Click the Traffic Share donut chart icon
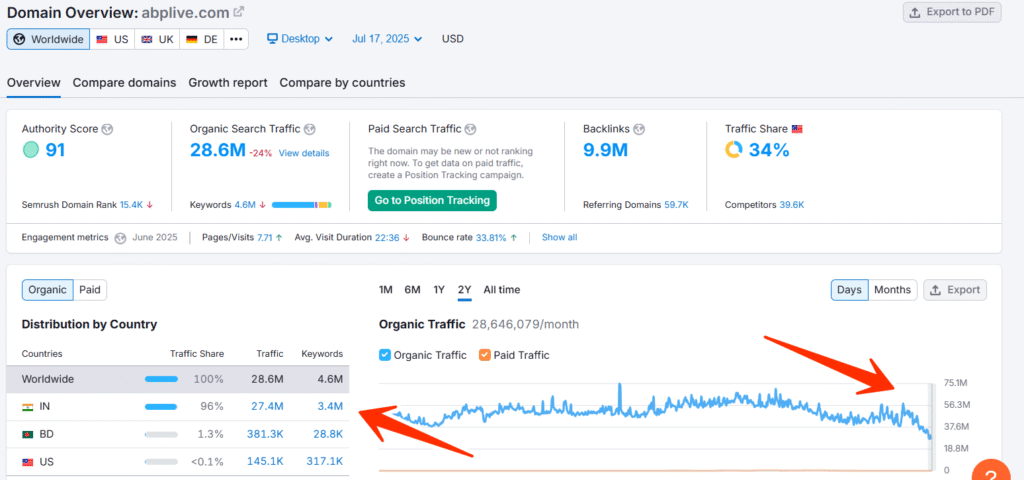1024x480 pixels. [733, 150]
